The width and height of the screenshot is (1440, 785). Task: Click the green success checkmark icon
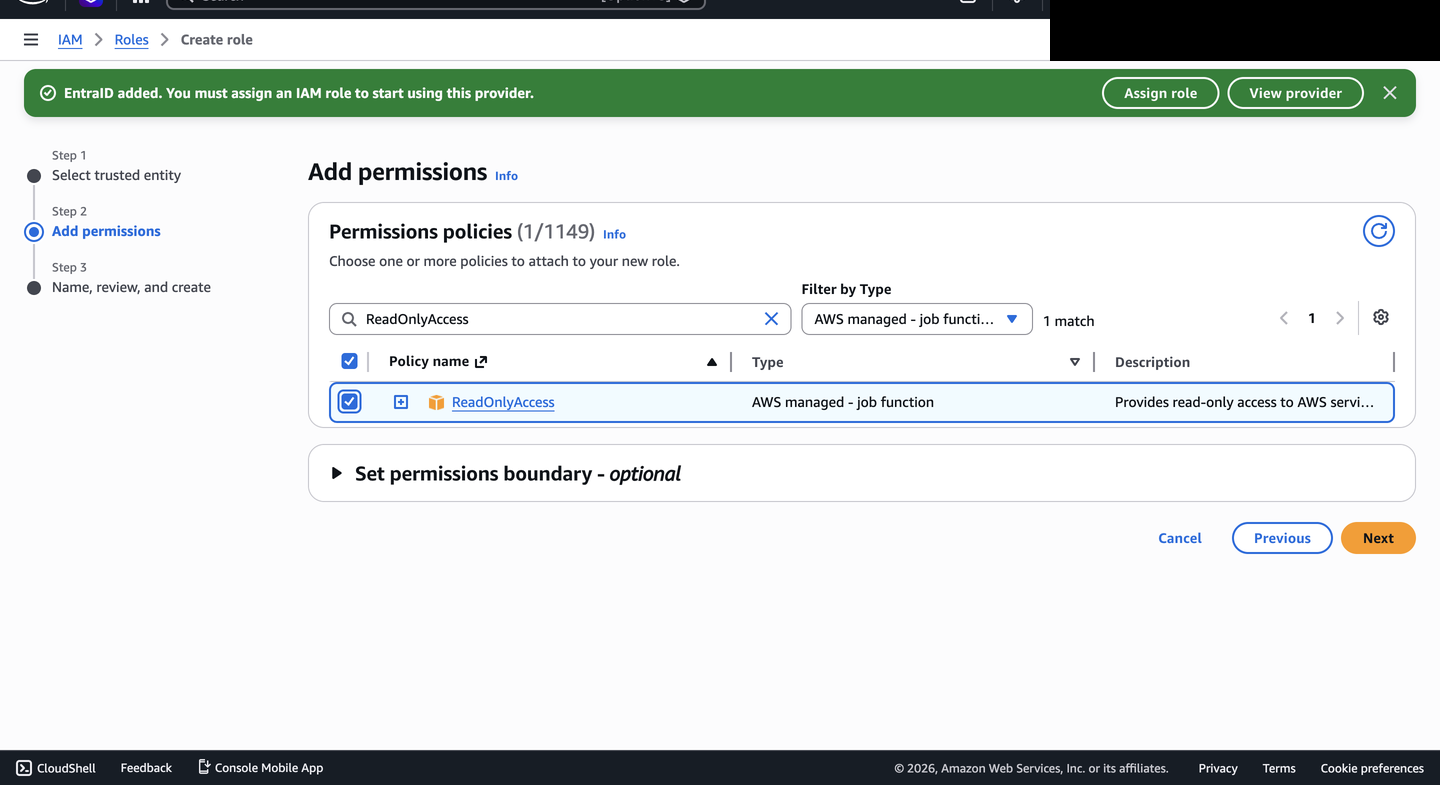[47, 93]
